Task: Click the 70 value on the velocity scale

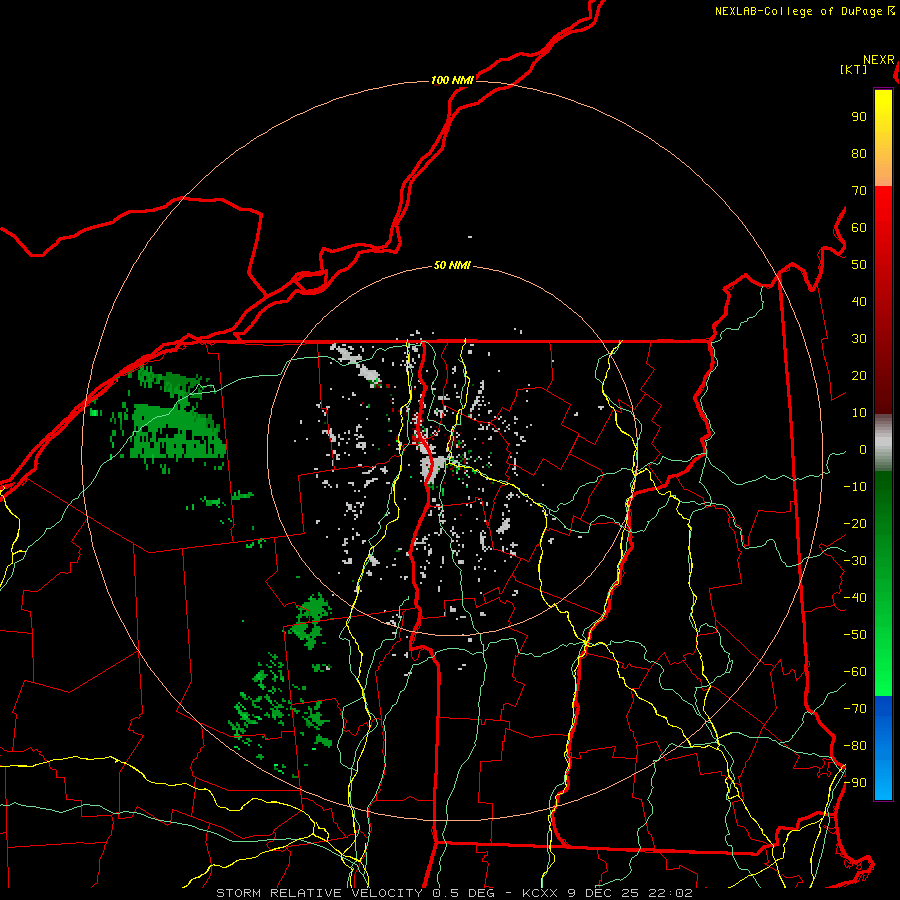Action: tap(859, 191)
